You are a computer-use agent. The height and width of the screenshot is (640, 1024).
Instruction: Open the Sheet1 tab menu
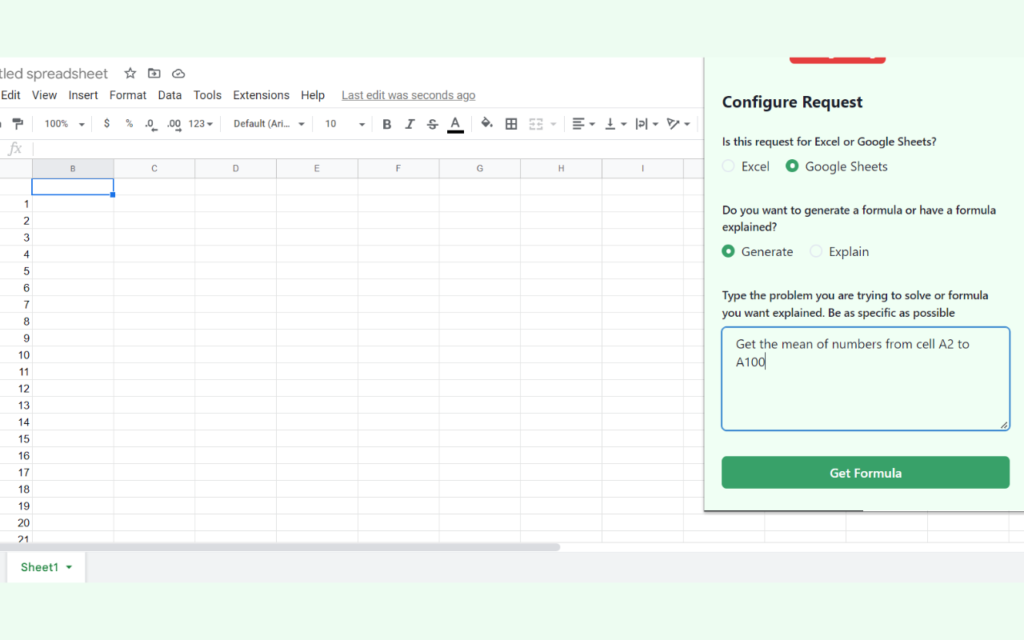pos(68,567)
